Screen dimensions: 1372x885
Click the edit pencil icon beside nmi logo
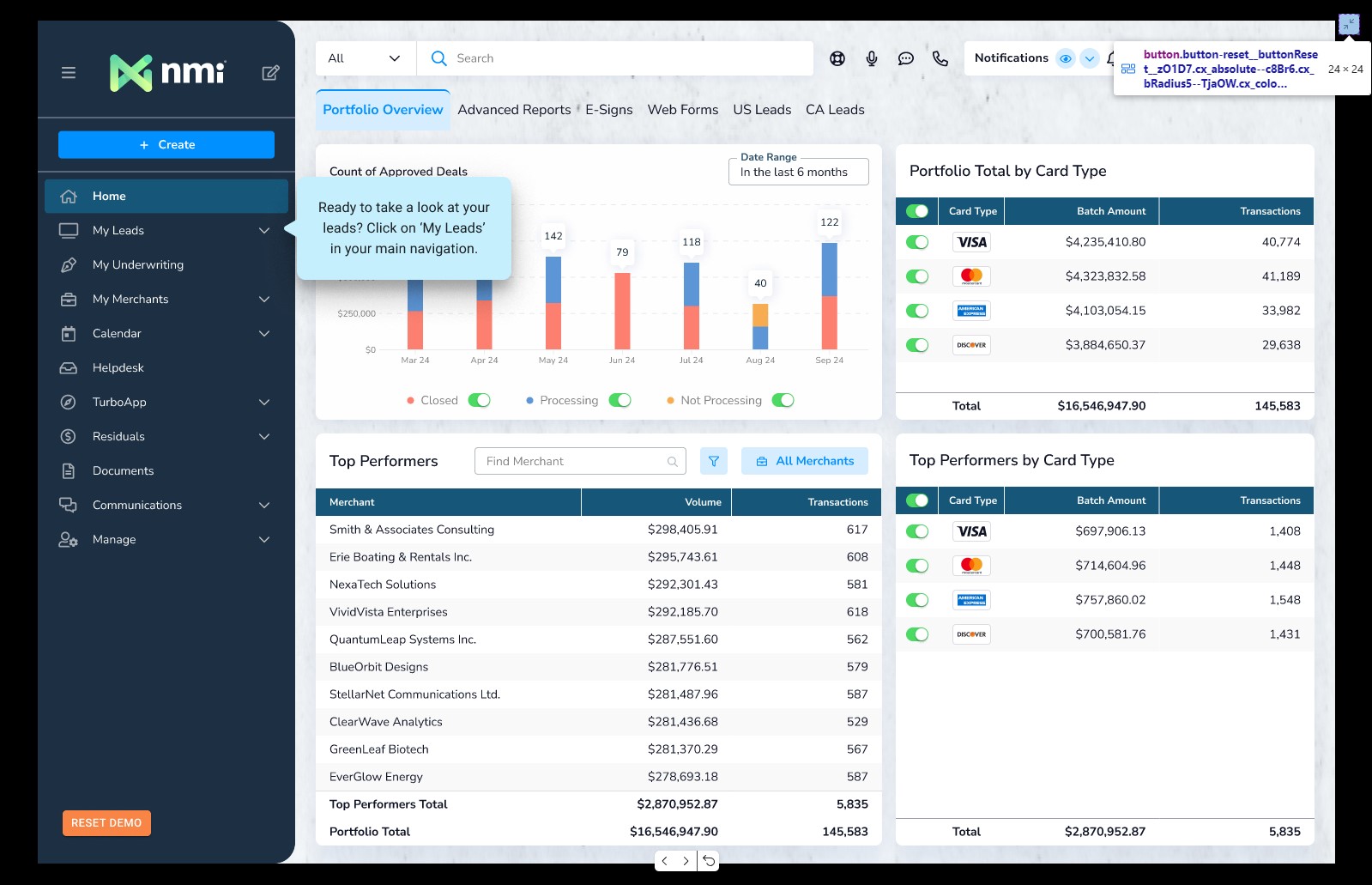tap(270, 73)
